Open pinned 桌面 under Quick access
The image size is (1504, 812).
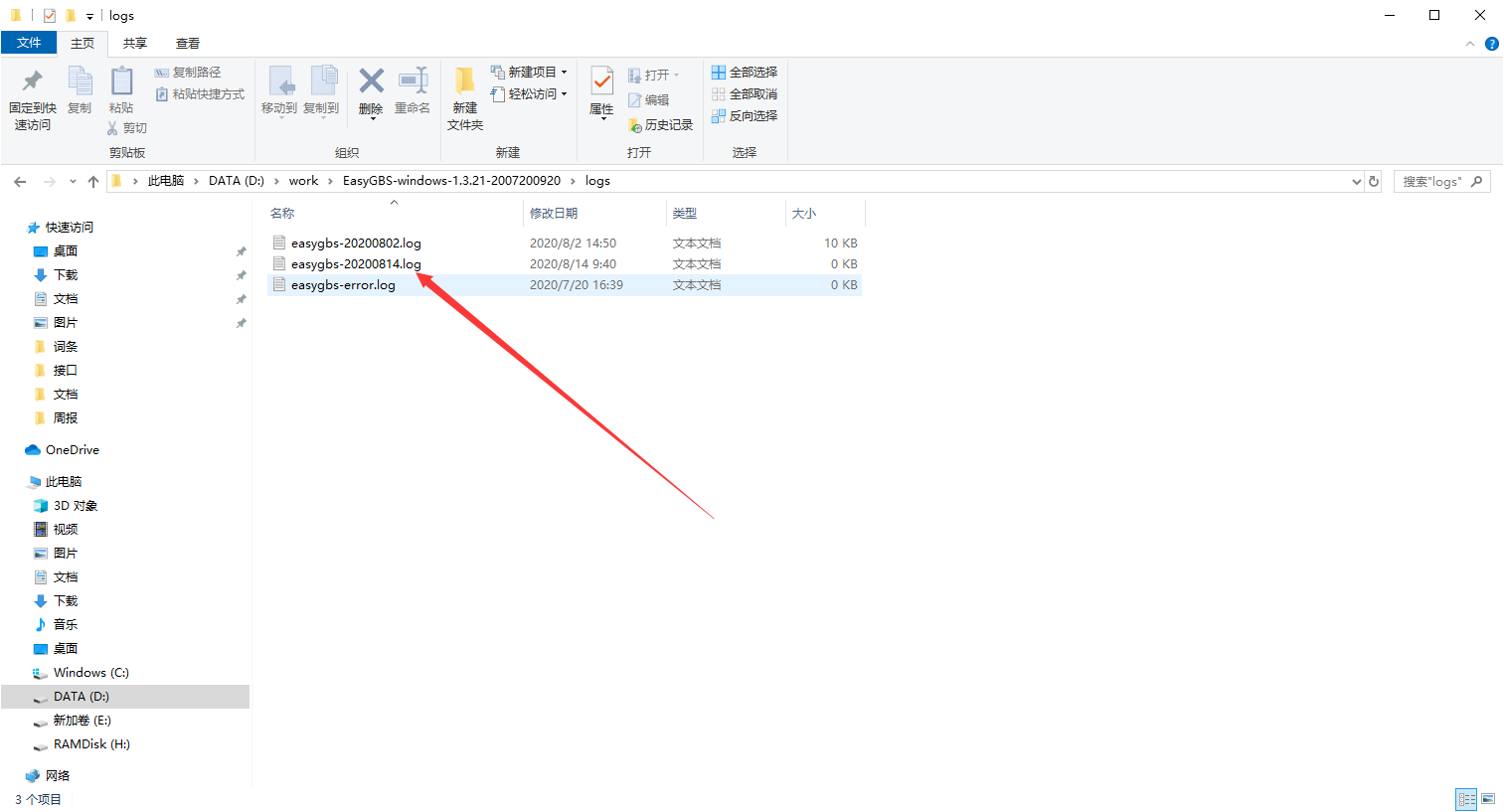(56, 251)
